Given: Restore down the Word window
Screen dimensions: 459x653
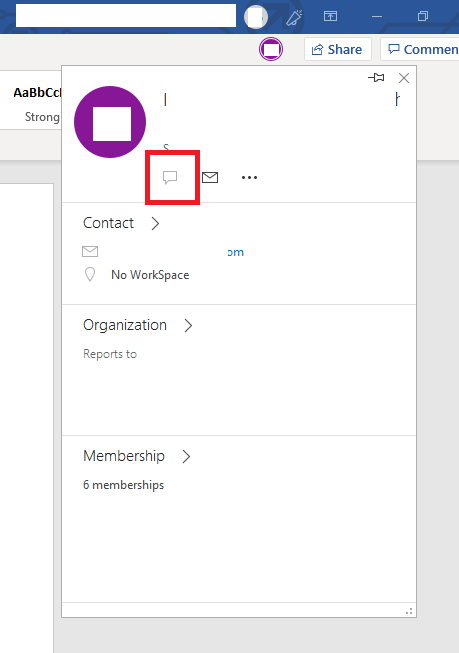Looking at the screenshot, I should point(423,16).
